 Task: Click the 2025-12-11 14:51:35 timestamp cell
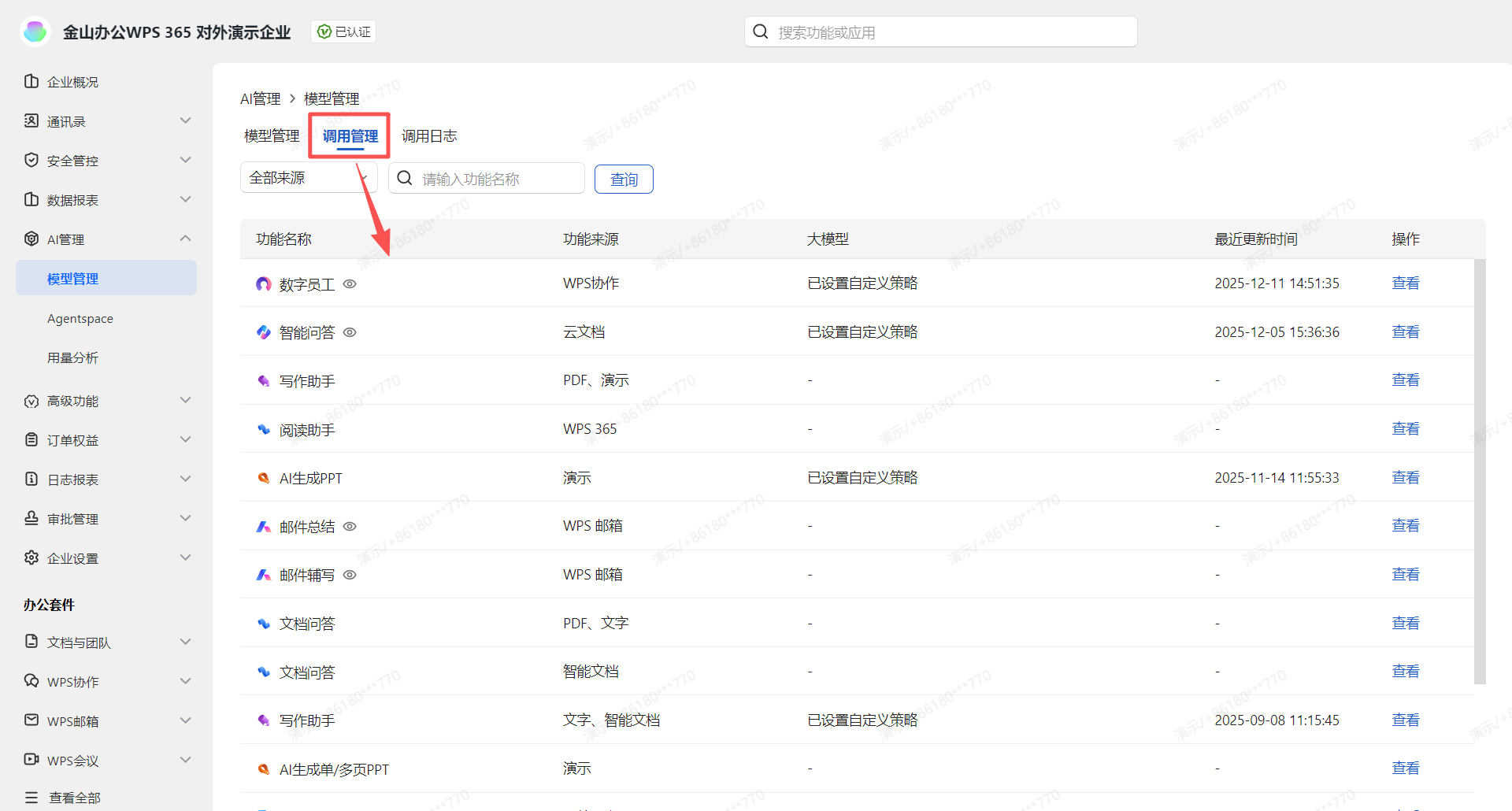coord(1277,283)
